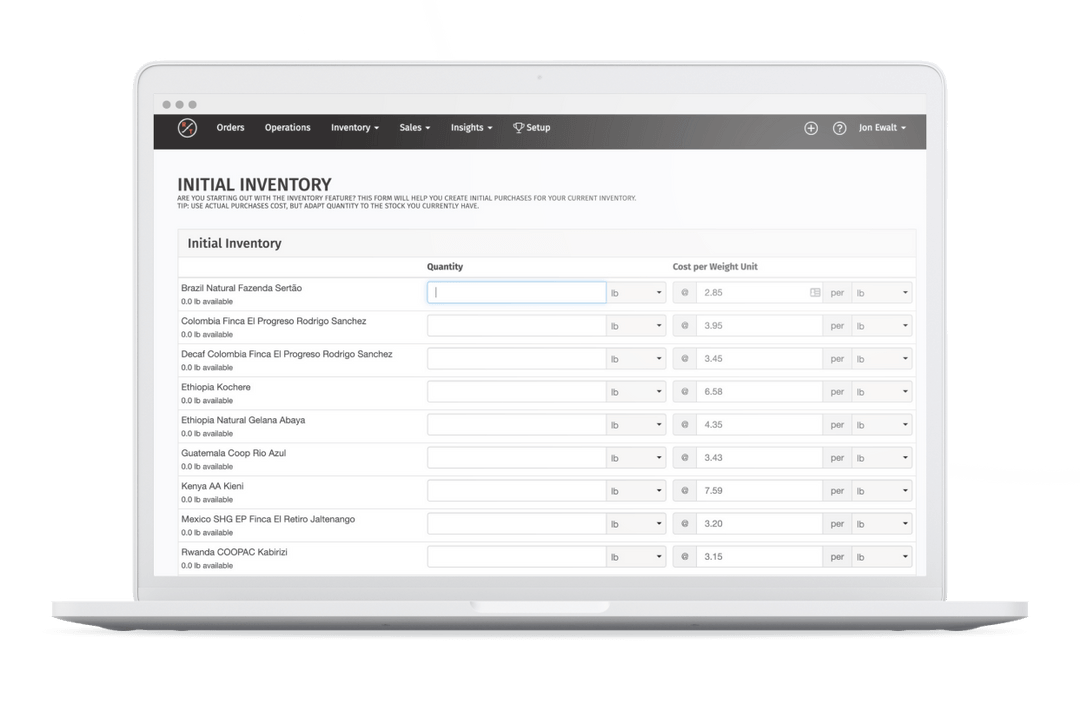Open the Insights dropdown
Image resolution: width=1080 pixels, height=705 pixels.
(470, 128)
